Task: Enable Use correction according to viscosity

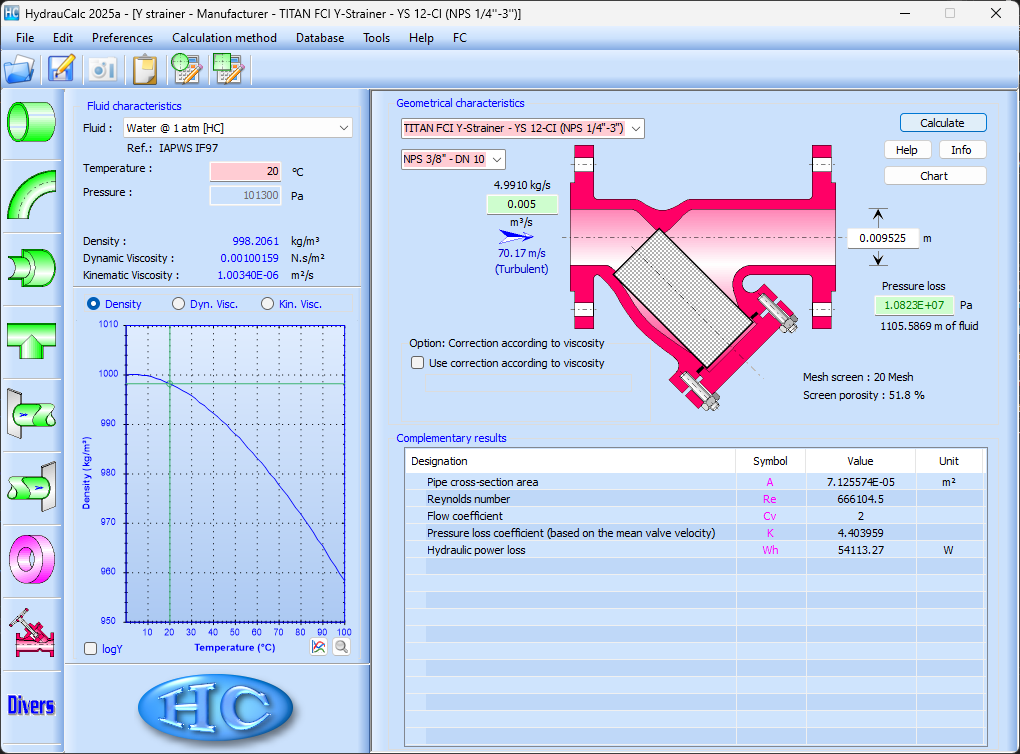Action: (418, 363)
